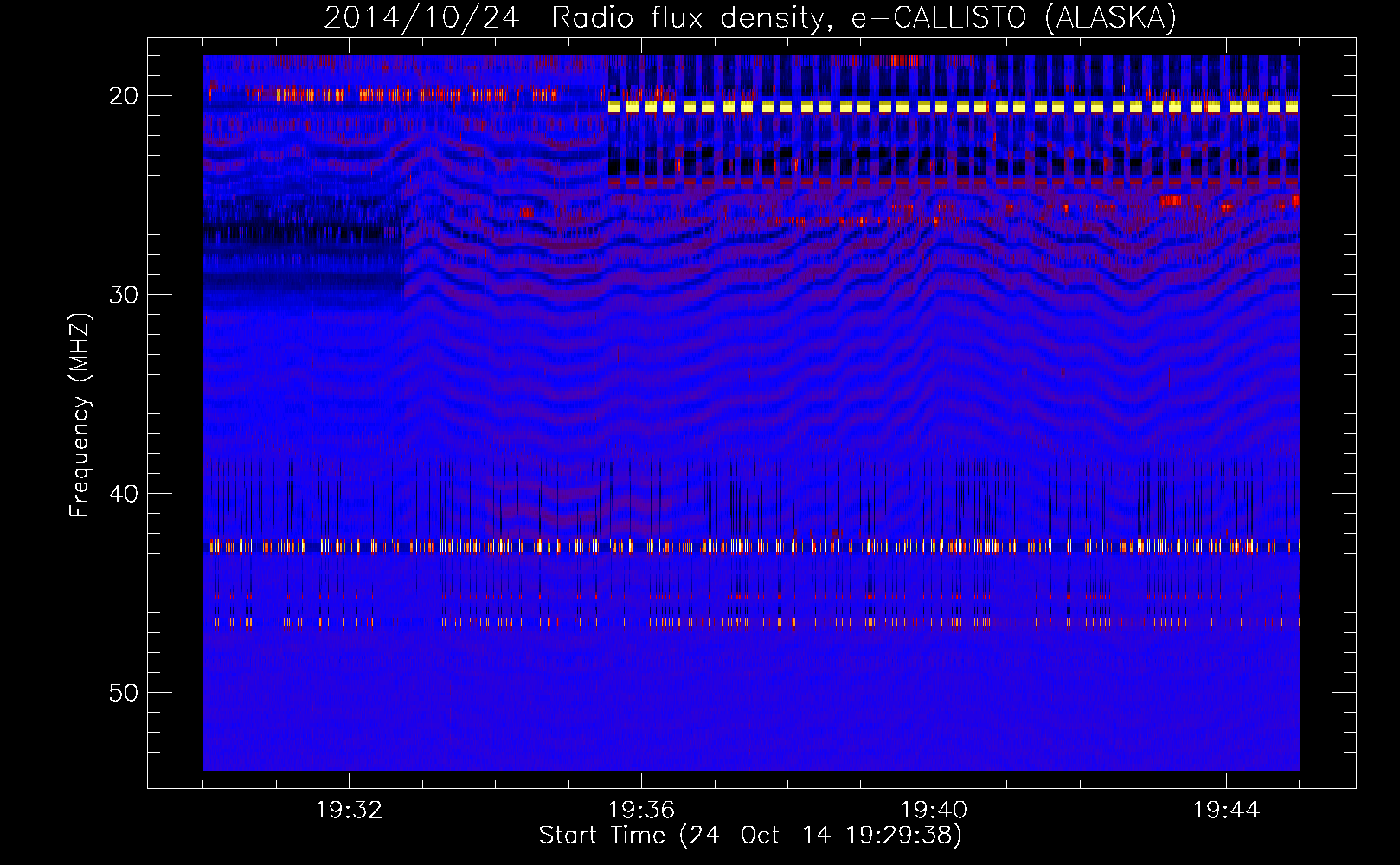
Task: Click the '20' frequency tick label
Action: 124,96
